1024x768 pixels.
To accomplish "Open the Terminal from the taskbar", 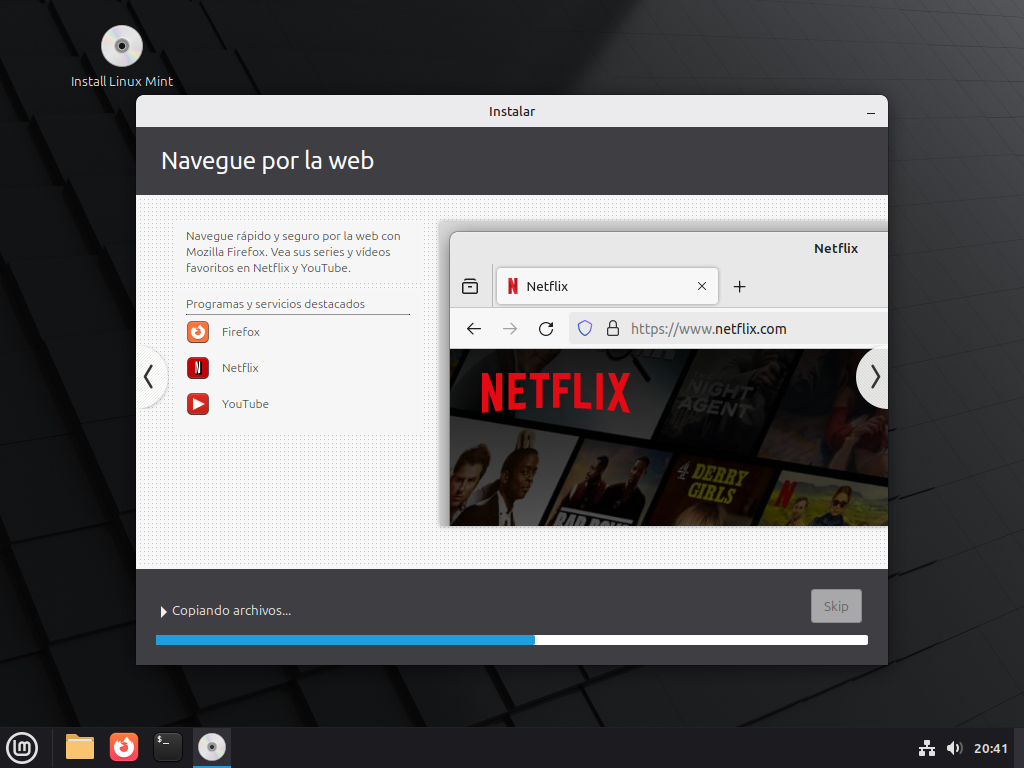I will tap(168, 747).
